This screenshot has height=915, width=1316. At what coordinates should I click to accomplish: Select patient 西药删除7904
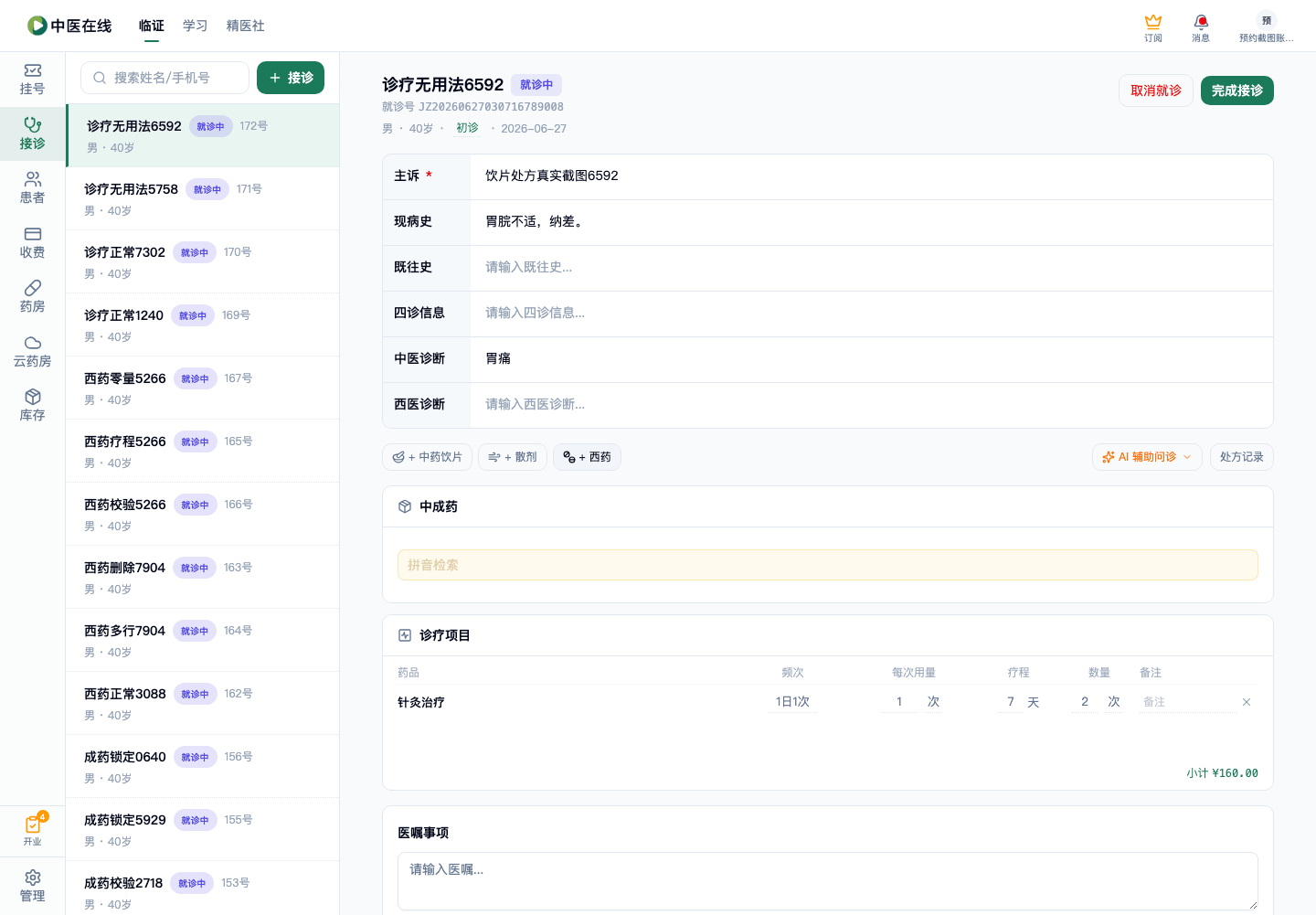[203, 577]
